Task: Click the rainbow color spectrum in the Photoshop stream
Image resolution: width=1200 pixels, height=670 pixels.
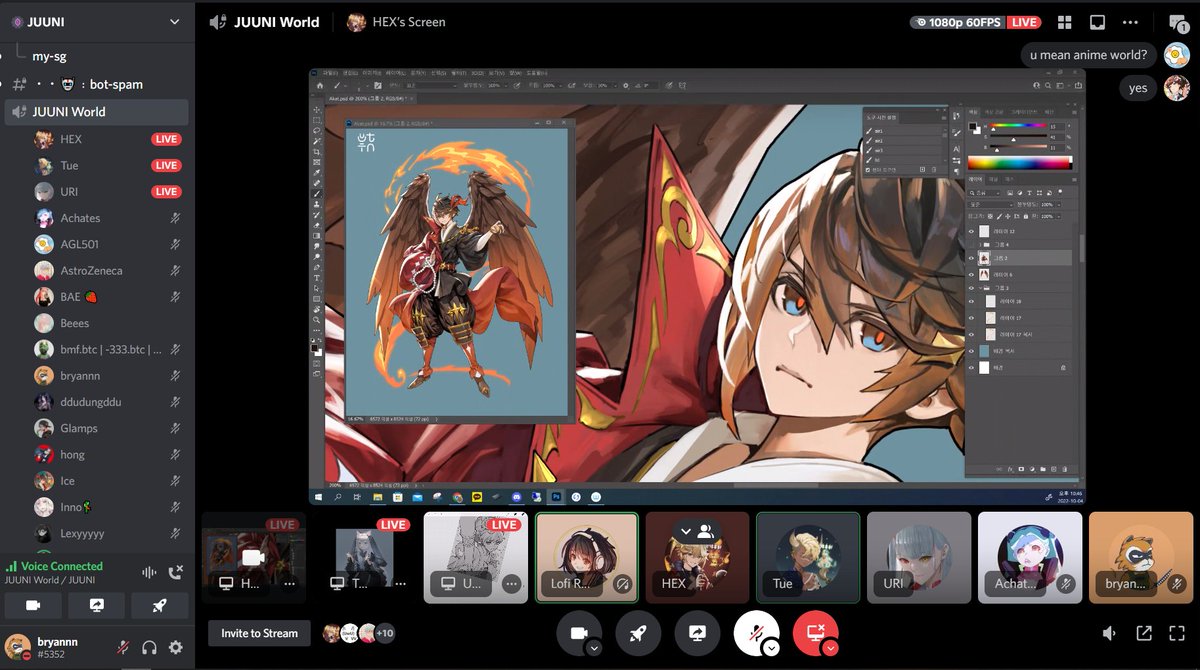Action: (x=1019, y=162)
